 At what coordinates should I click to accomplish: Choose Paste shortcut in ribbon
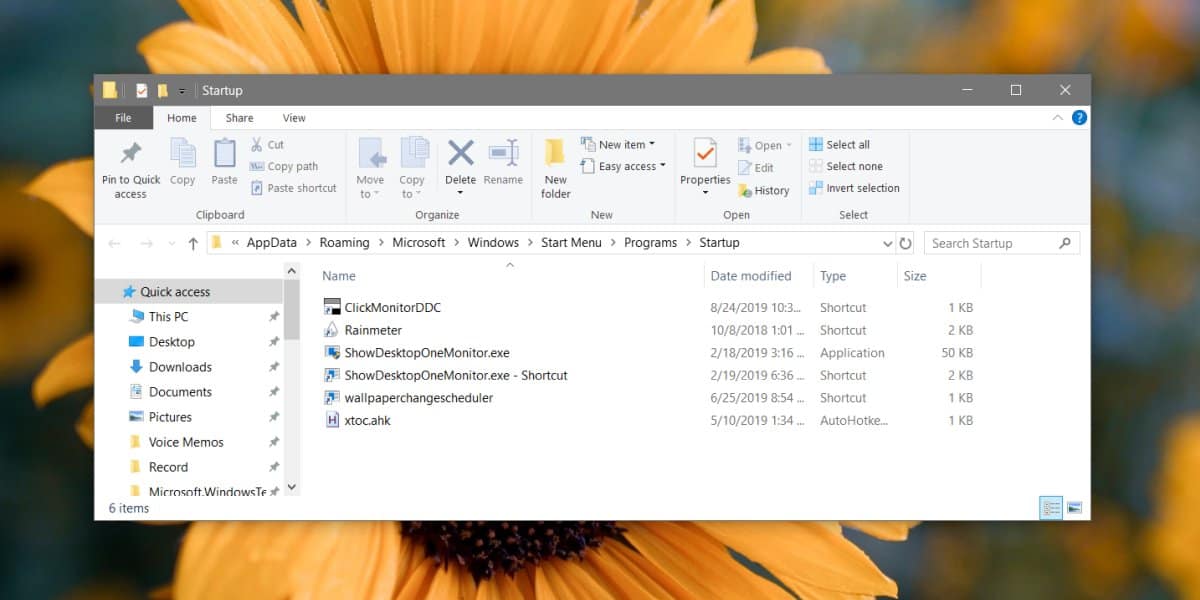pyautogui.click(x=293, y=188)
